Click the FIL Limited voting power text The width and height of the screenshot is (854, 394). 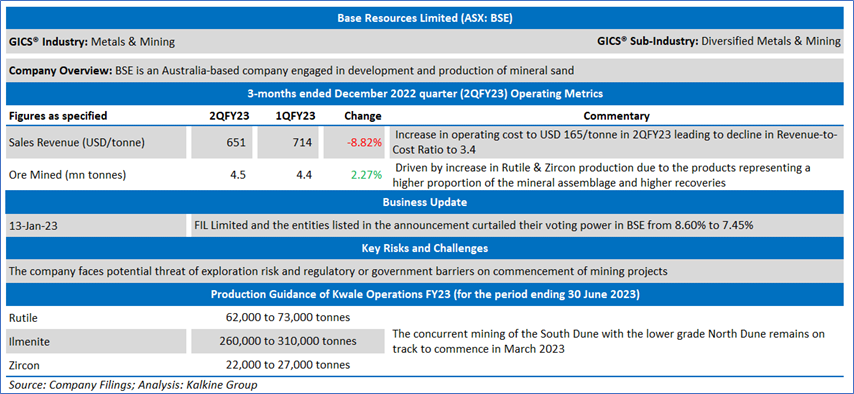[x=473, y=226]
